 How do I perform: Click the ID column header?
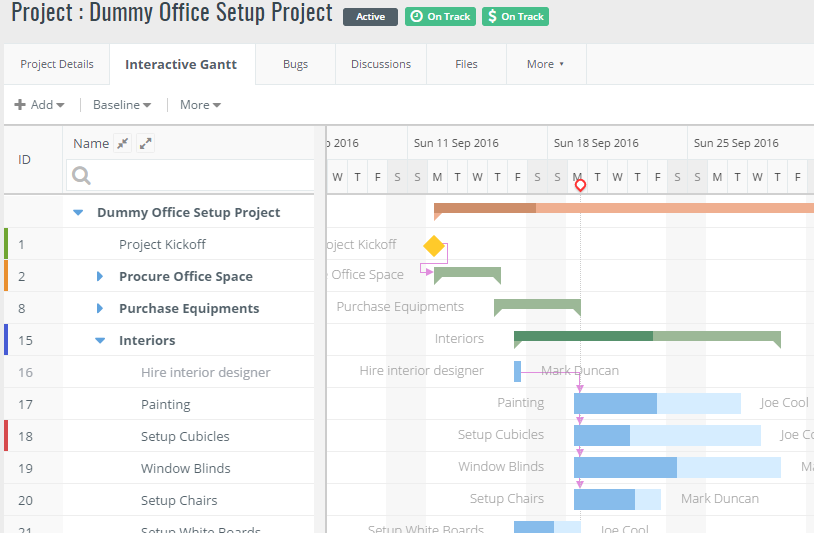click(x=24, y=159)
